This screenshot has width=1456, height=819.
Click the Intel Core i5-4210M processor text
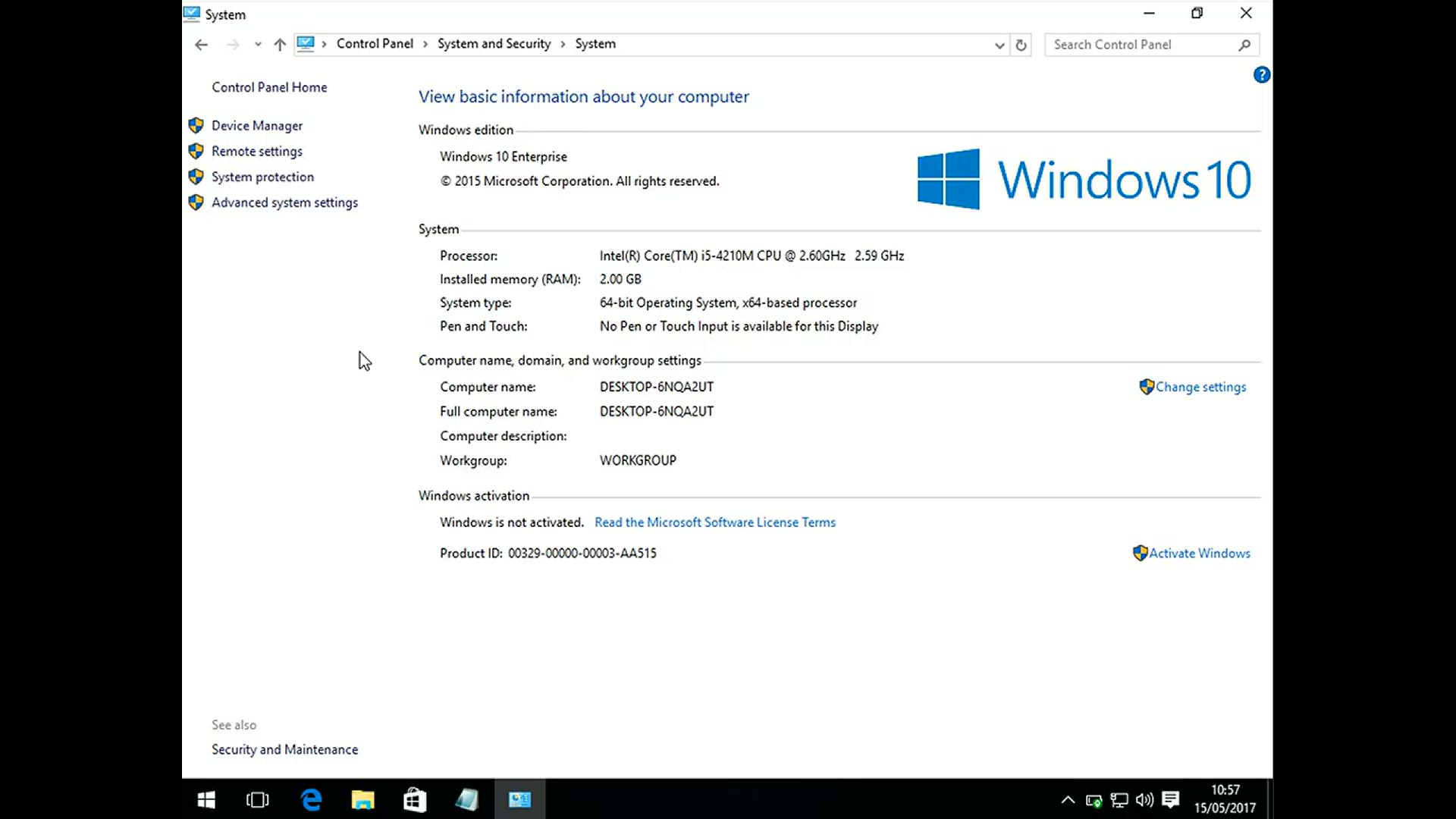[752, 256]
